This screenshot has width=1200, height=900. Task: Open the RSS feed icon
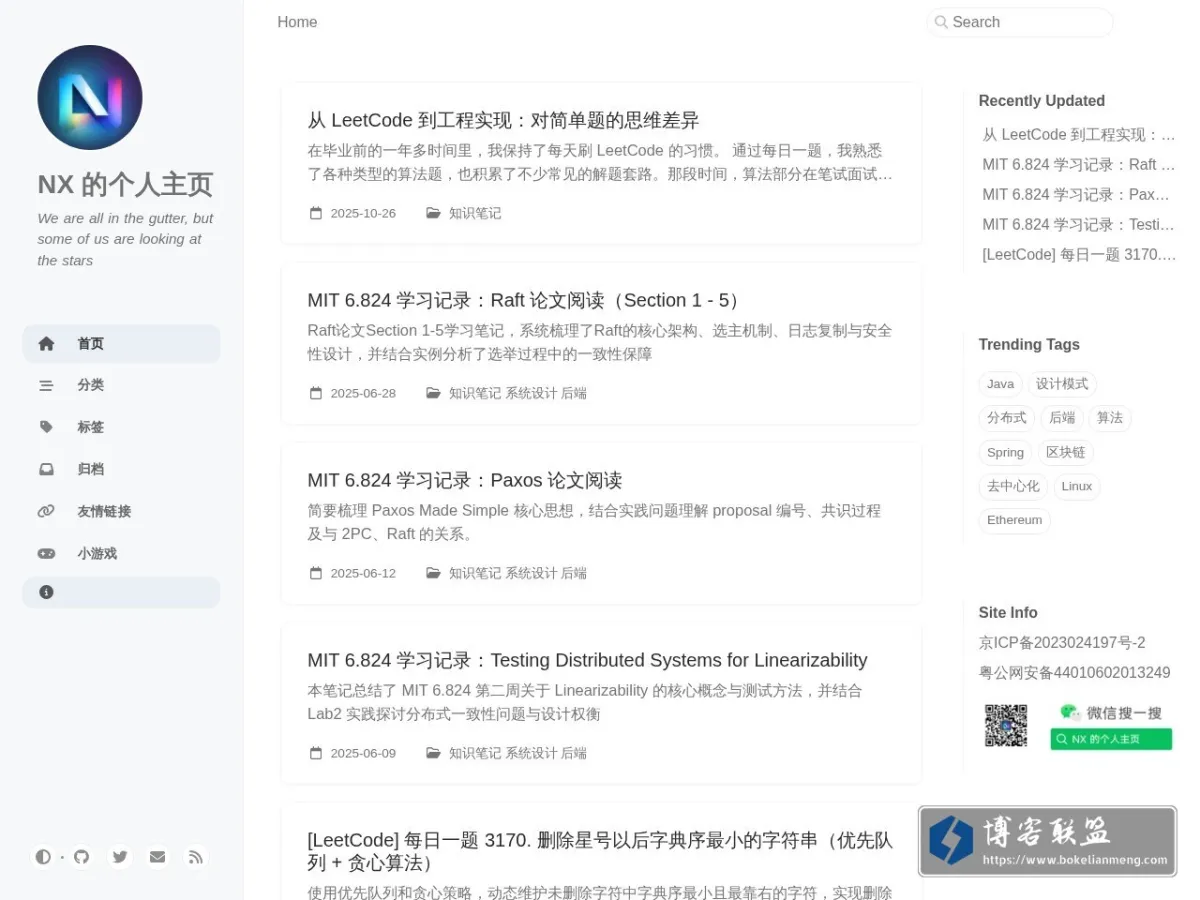pos(196,857)
